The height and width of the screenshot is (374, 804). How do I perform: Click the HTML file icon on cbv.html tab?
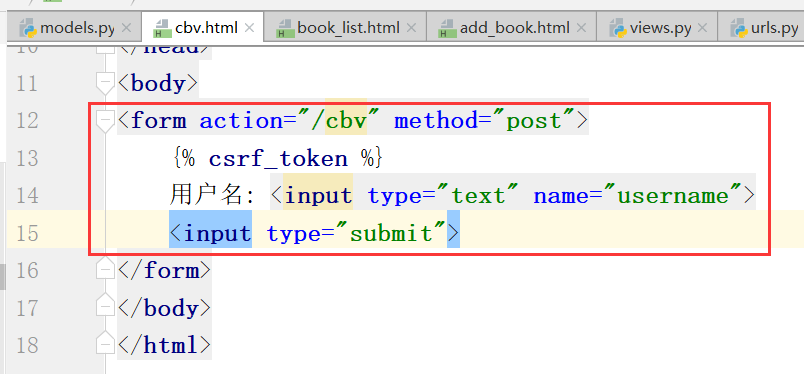tap(162, 29)
